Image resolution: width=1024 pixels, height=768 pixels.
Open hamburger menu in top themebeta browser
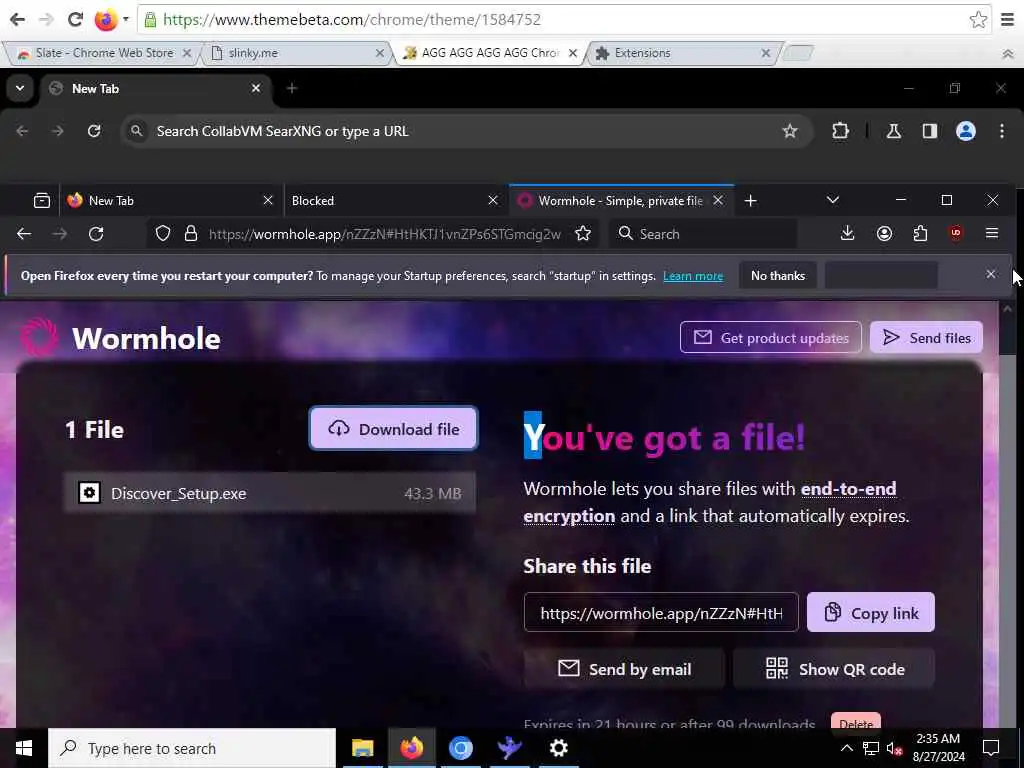tap(1008, 20)
